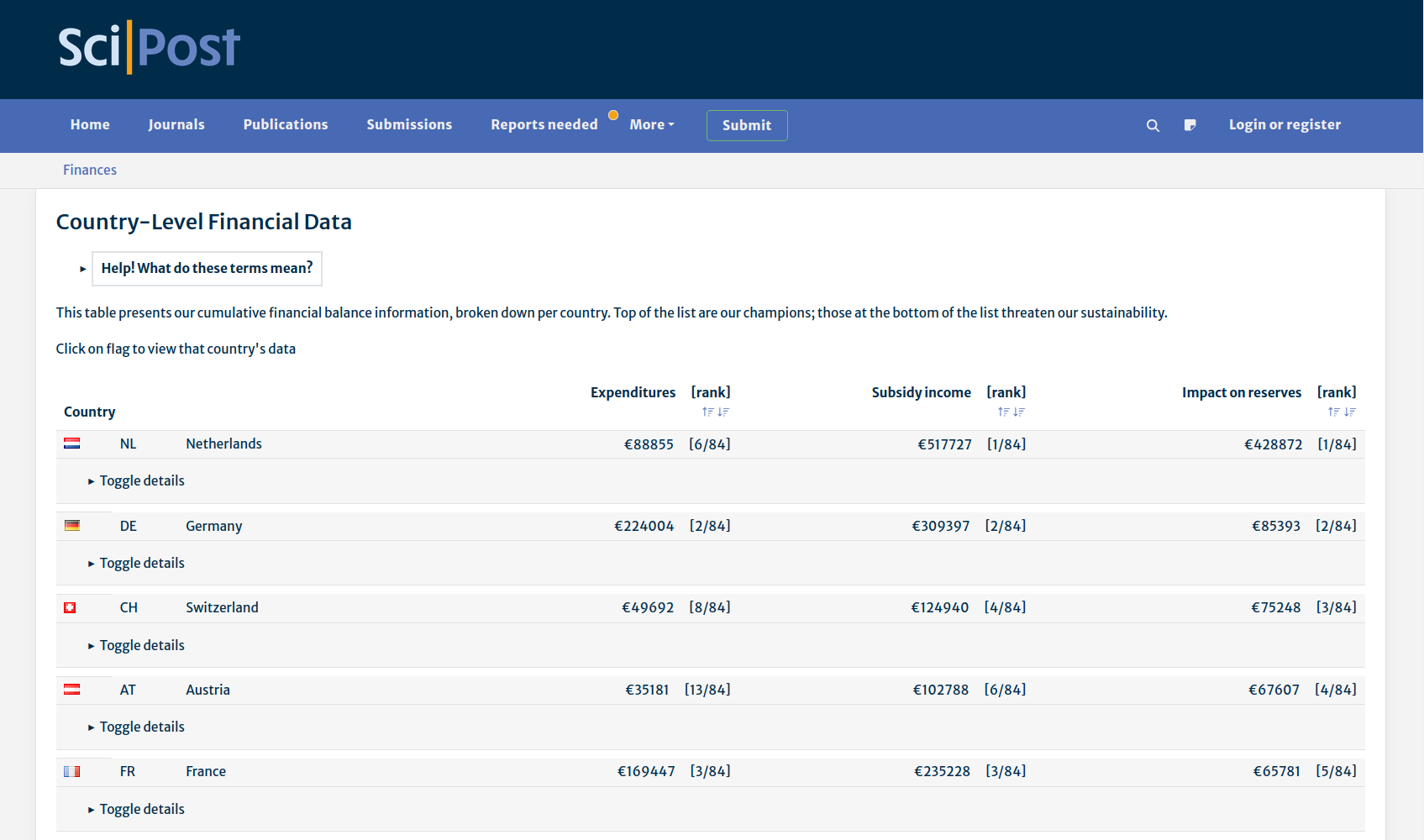Expand 'Help! What do these terms mean?'
This screenshot has width=1424, height=840.
[206, 269]
